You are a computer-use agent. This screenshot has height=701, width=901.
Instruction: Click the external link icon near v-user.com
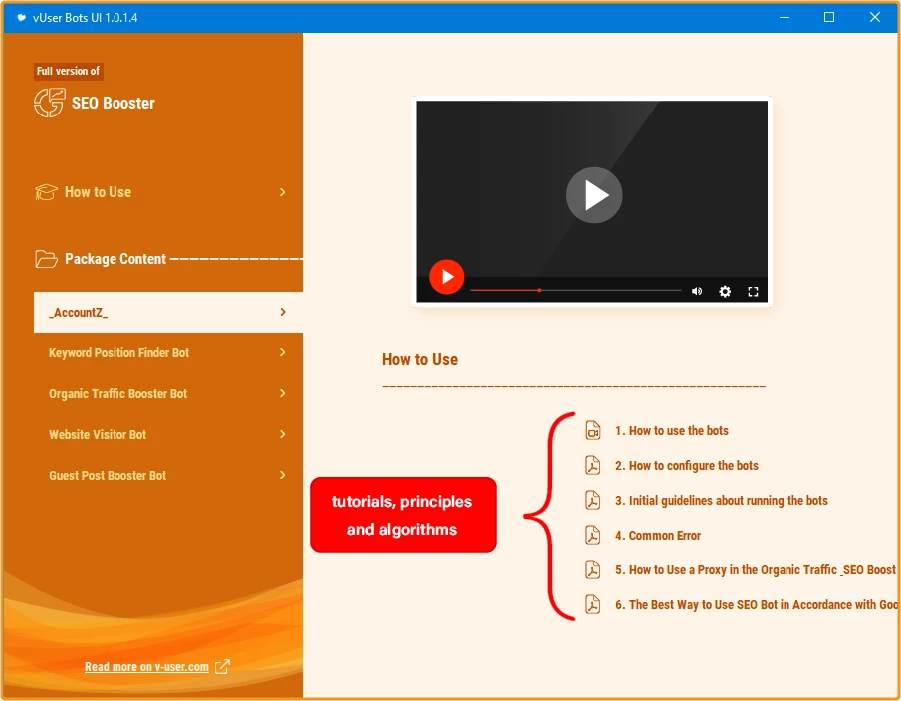222,667
